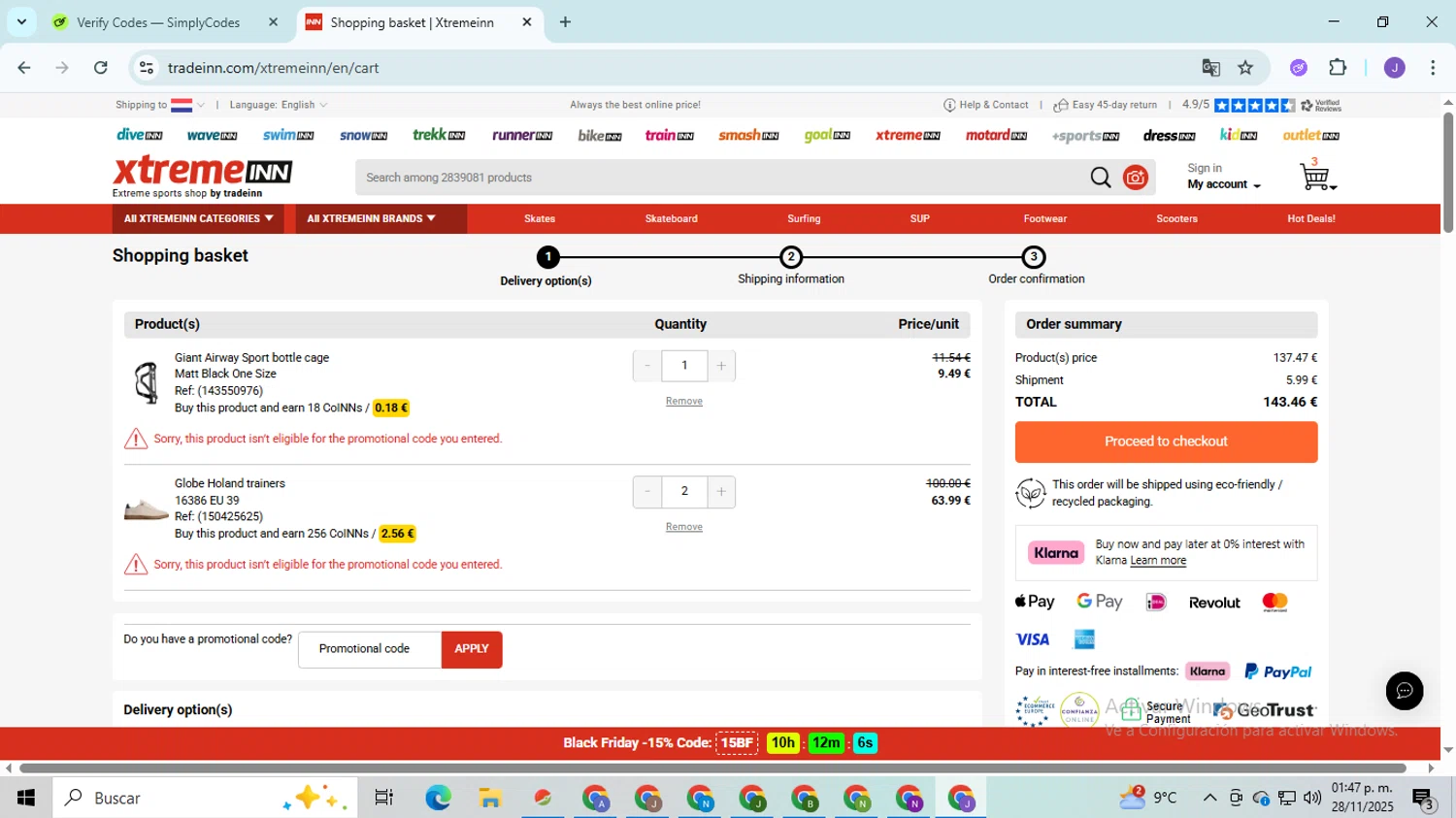The height and width of the screenshot is (818, 1456).
Task: Expand the My account dropdown
Action: click(1224, 184)
